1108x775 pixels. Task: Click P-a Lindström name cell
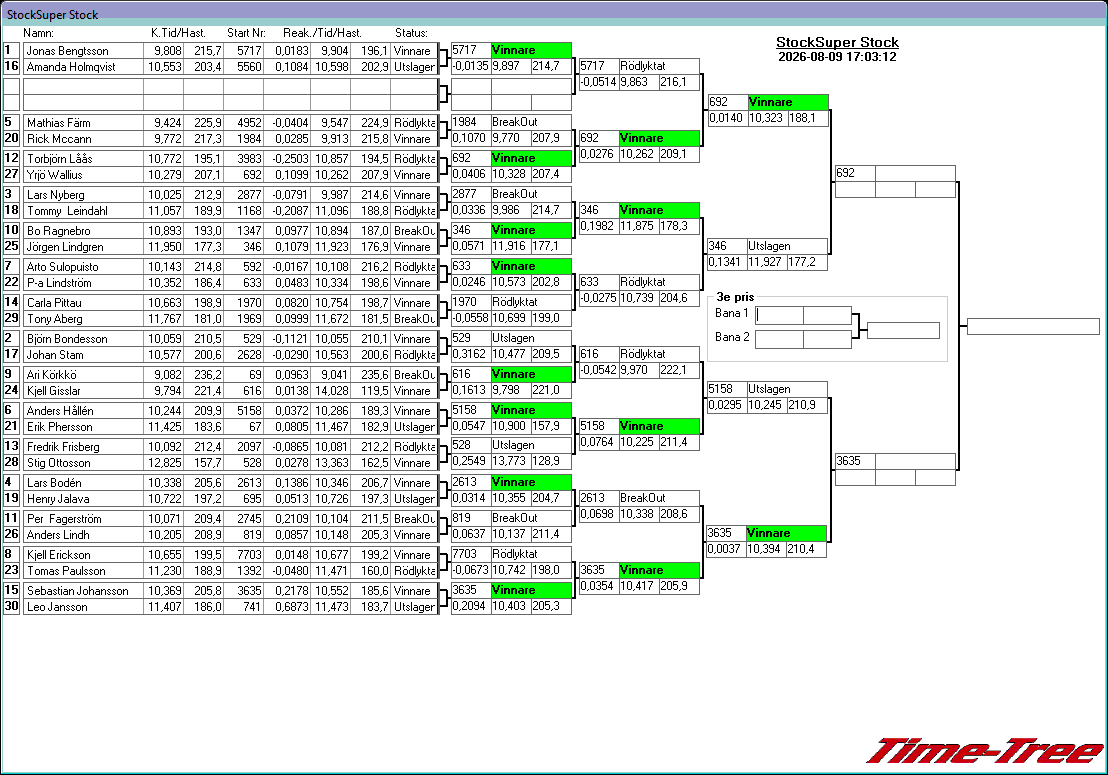point(83,283)
